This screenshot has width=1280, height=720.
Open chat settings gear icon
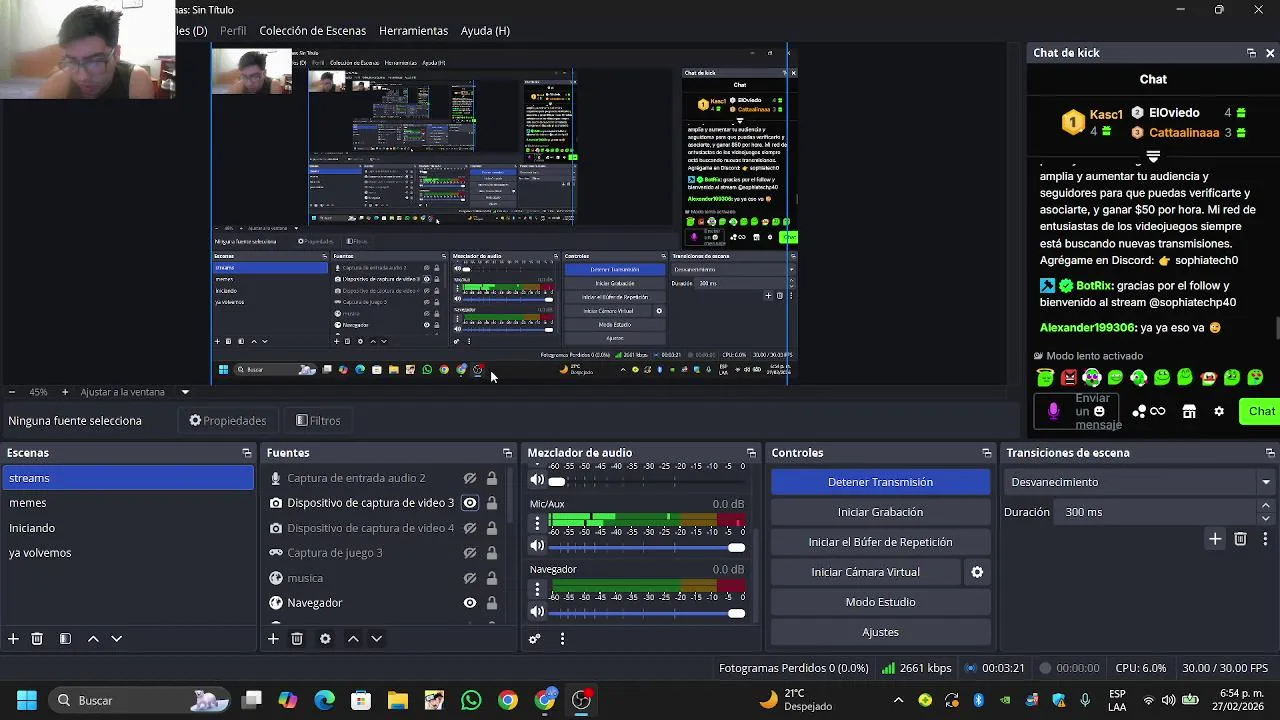point(1219,411)
